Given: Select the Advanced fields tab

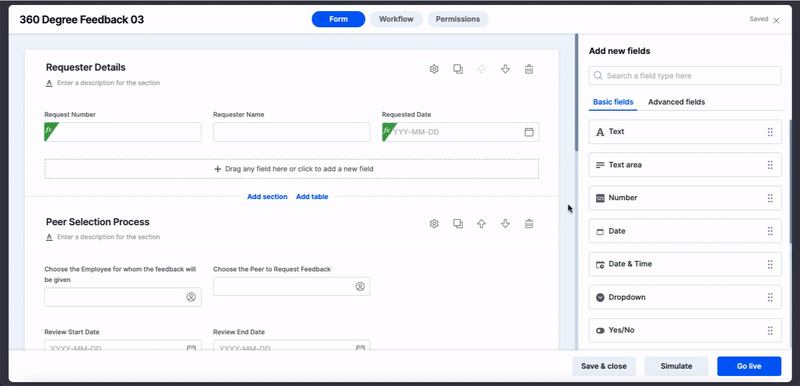Looking at the screenshot, I should tap(677, 102).
